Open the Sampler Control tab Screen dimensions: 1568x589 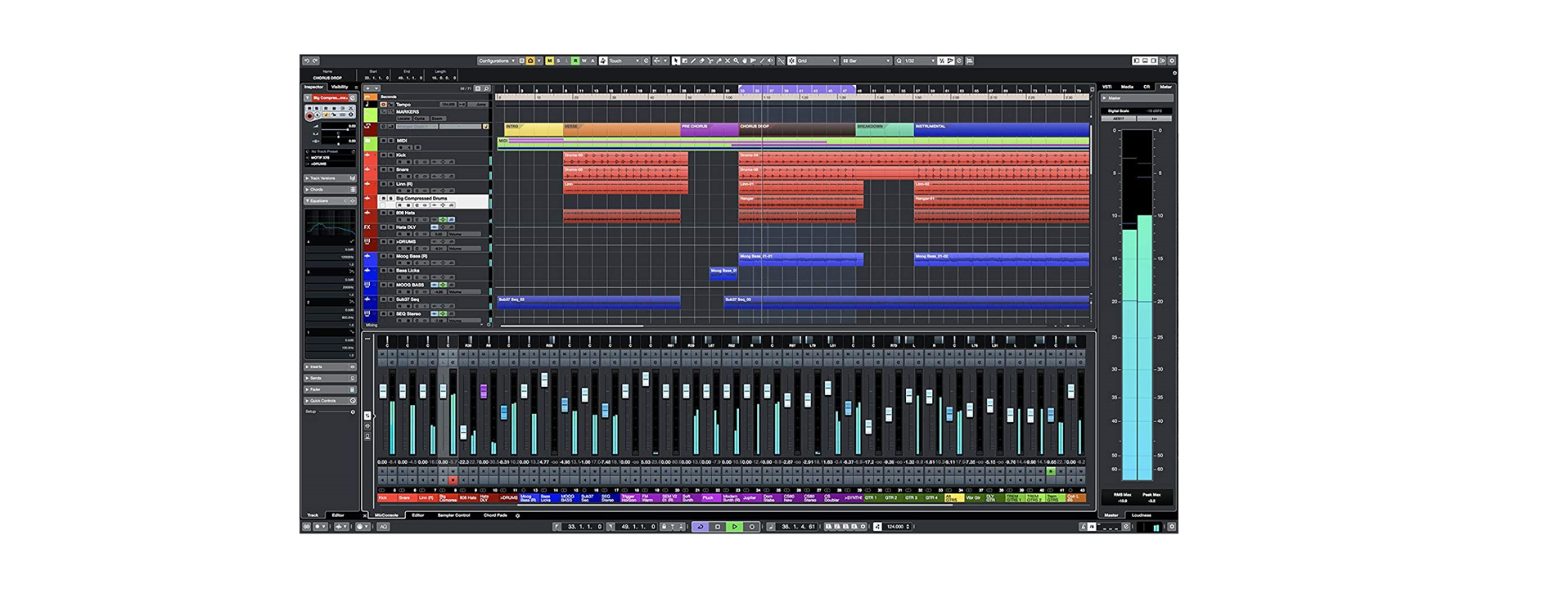pyautogui.click(x=453, y=515)
